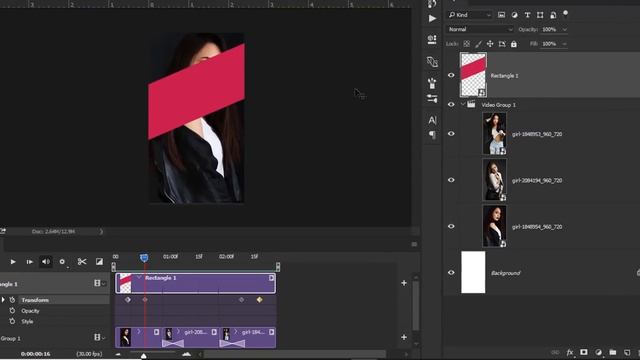640x360 pixels.
Task: Open the Rectangle 1 track filmstrip menu
Action: (100, 283)
